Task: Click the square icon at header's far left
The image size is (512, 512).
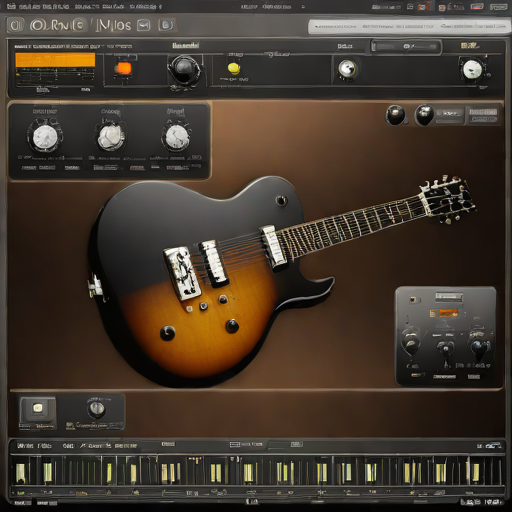Action: coord(16,25)
